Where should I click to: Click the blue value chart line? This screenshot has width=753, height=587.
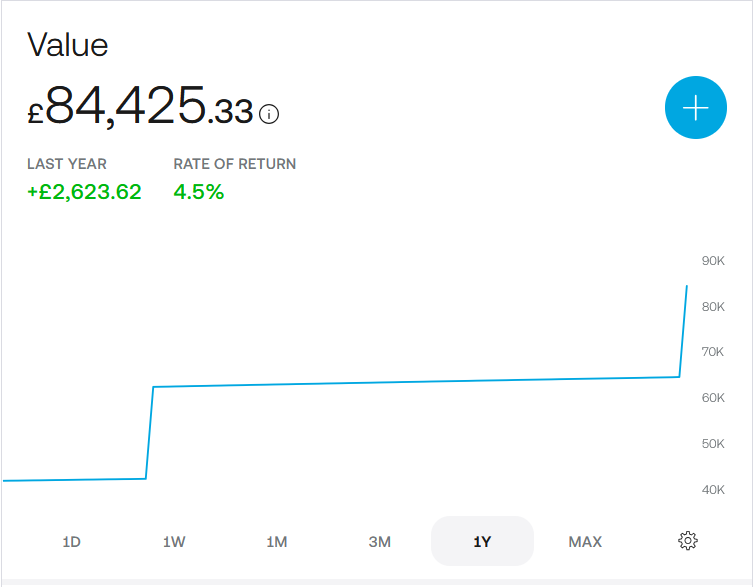pos(400,382)
